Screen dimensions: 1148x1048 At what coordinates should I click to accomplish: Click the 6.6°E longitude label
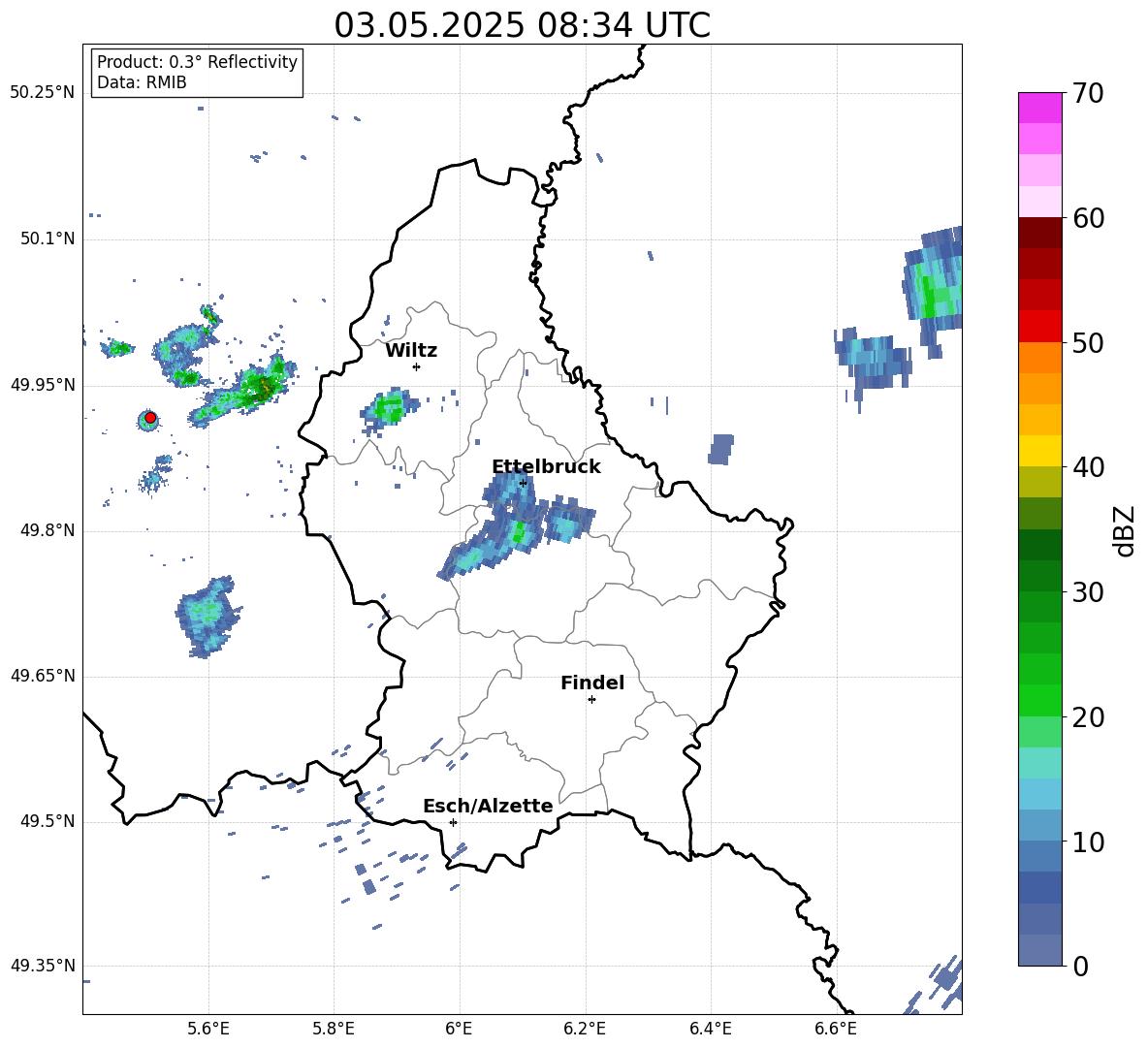click(x=836, y=1030)
